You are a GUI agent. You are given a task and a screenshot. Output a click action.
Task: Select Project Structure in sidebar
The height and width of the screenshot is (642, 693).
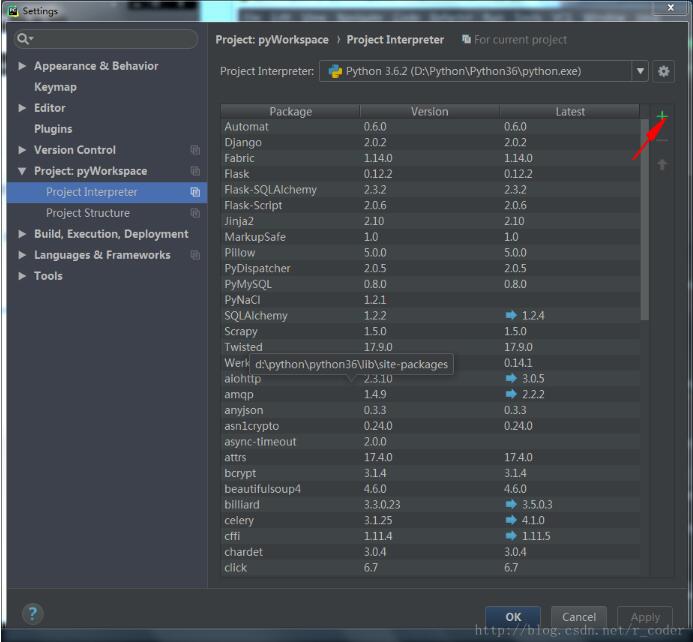pos(88,213)
